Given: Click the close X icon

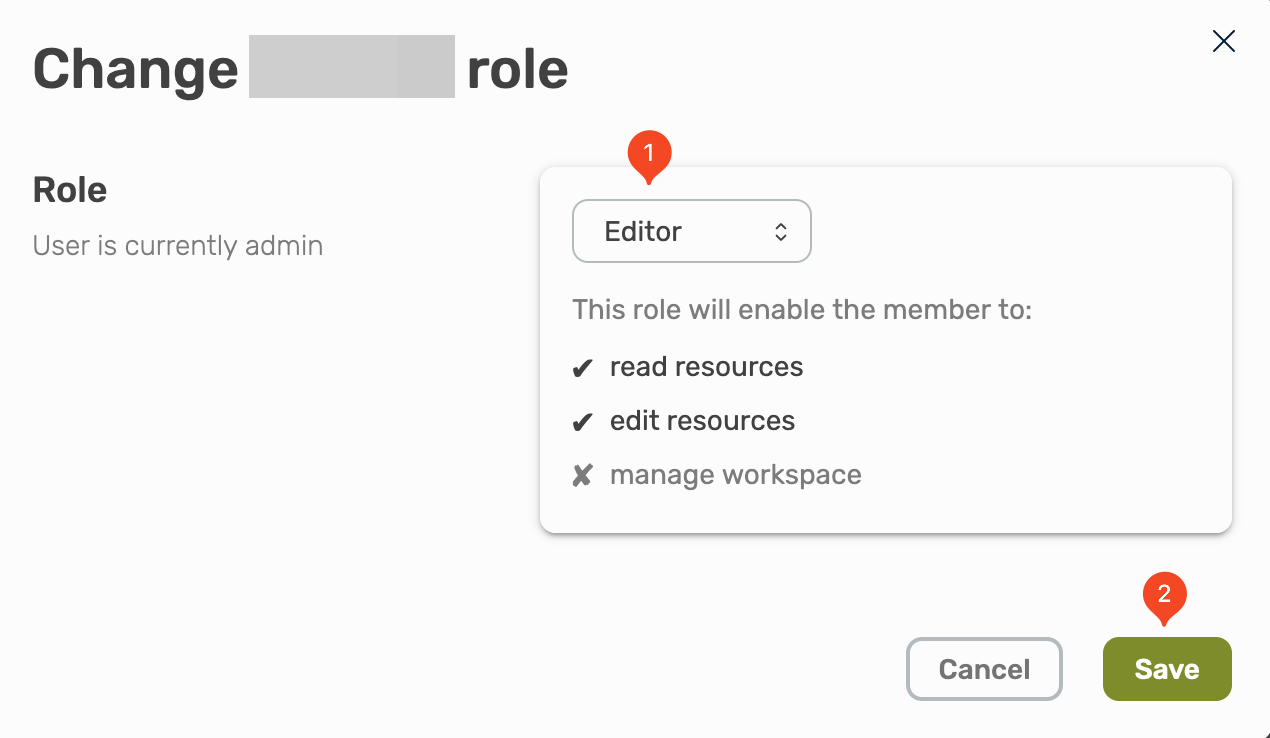Looking at the screenshot, I should 1223,41.
